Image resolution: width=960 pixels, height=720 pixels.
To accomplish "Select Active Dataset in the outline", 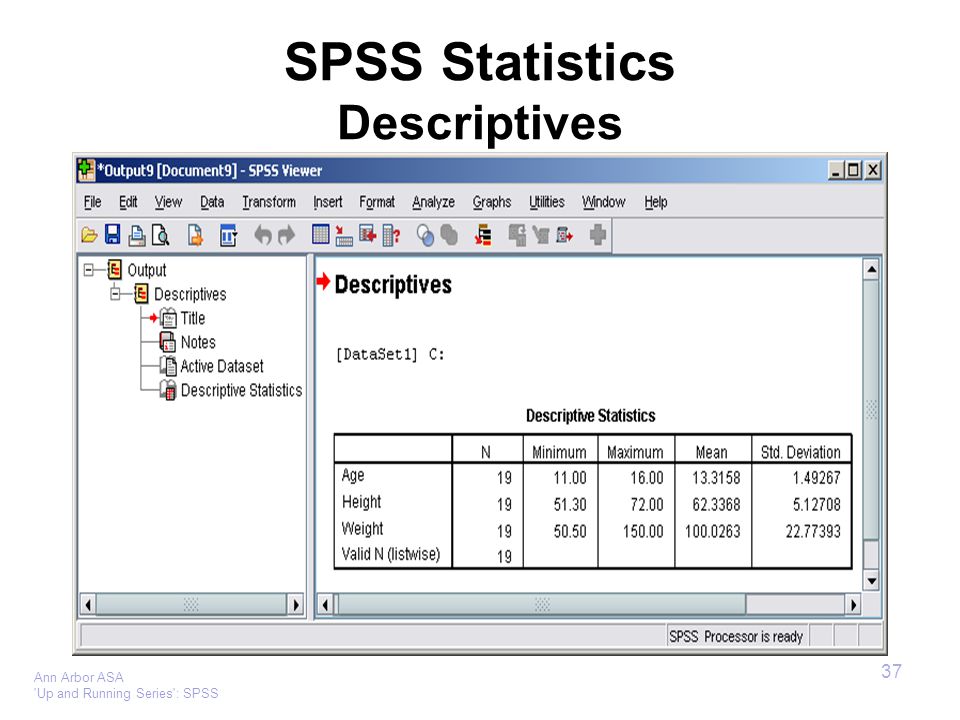I will point(222,366).
